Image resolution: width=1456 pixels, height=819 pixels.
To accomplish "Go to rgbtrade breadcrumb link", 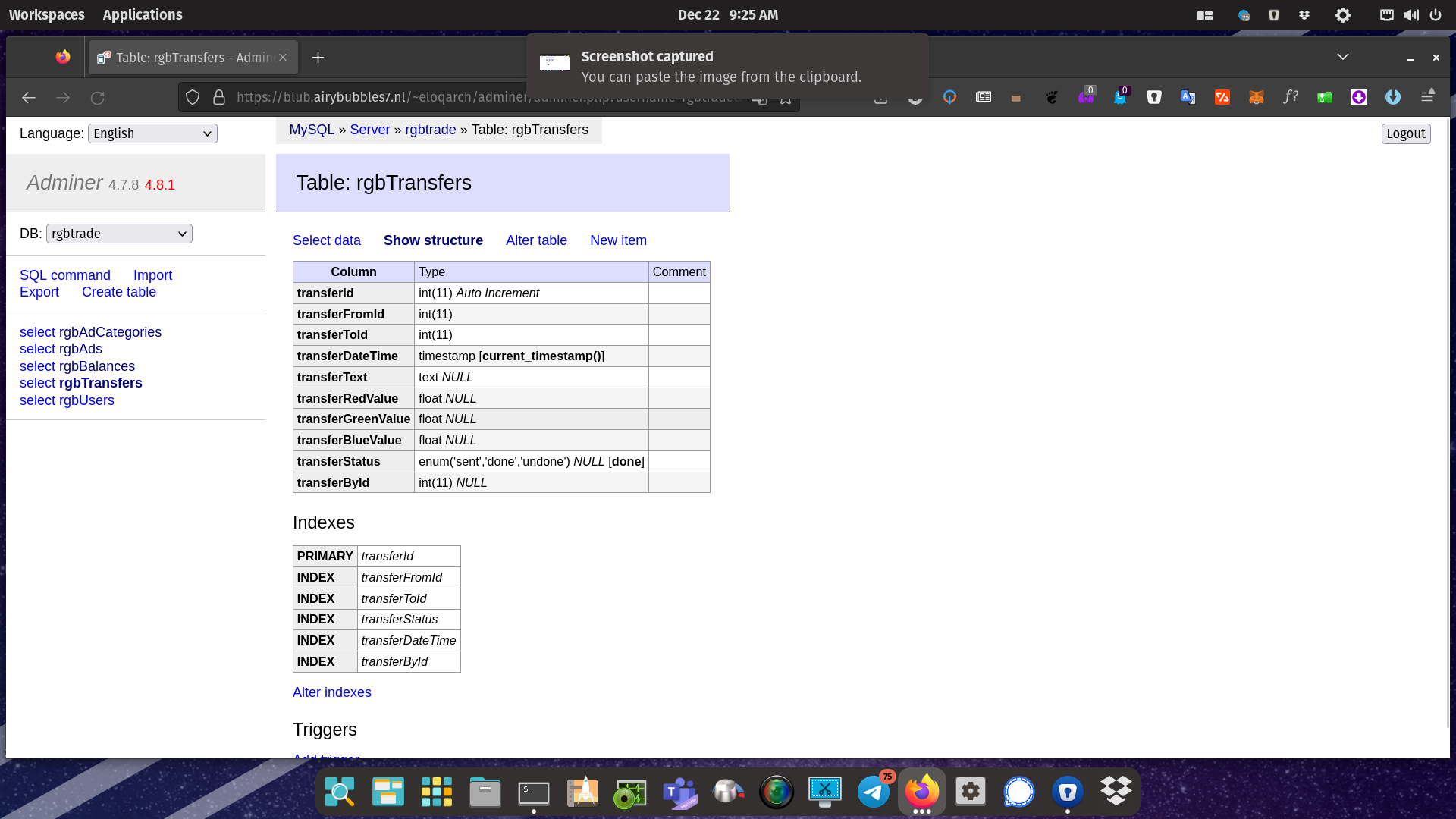I will pos(431,130).
